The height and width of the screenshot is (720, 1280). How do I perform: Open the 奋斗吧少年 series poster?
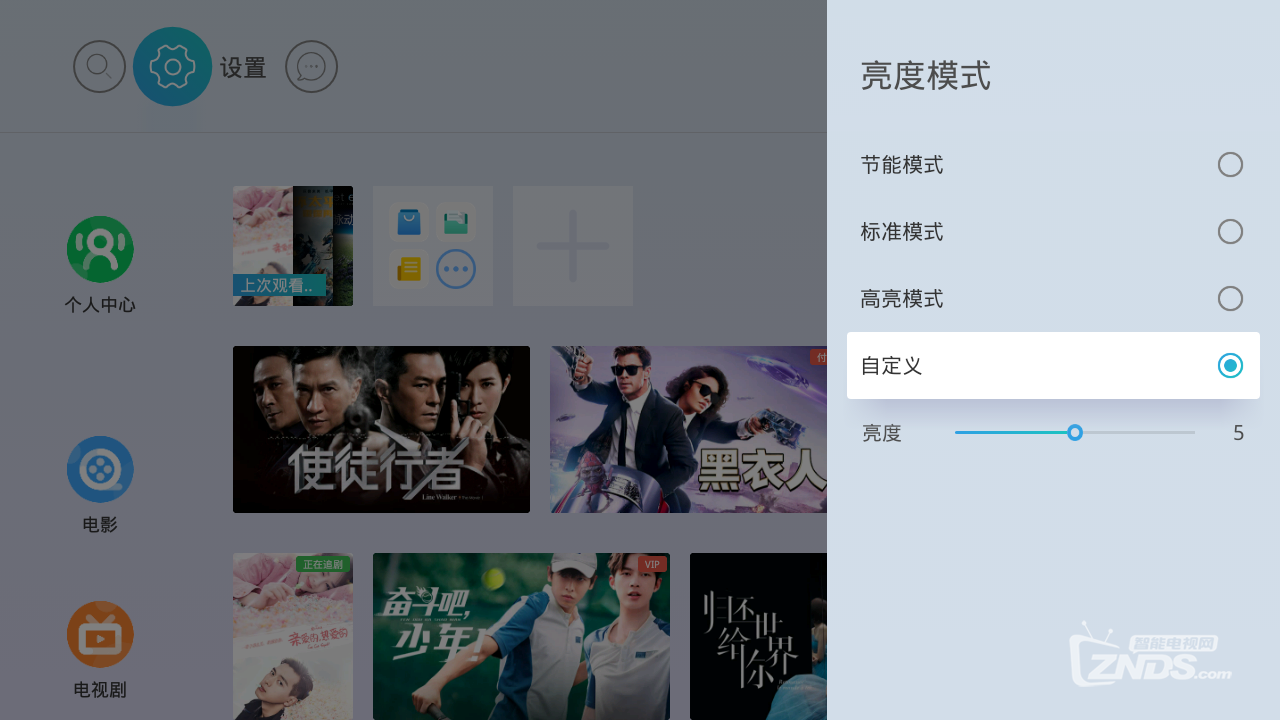[x=521, y=636]
